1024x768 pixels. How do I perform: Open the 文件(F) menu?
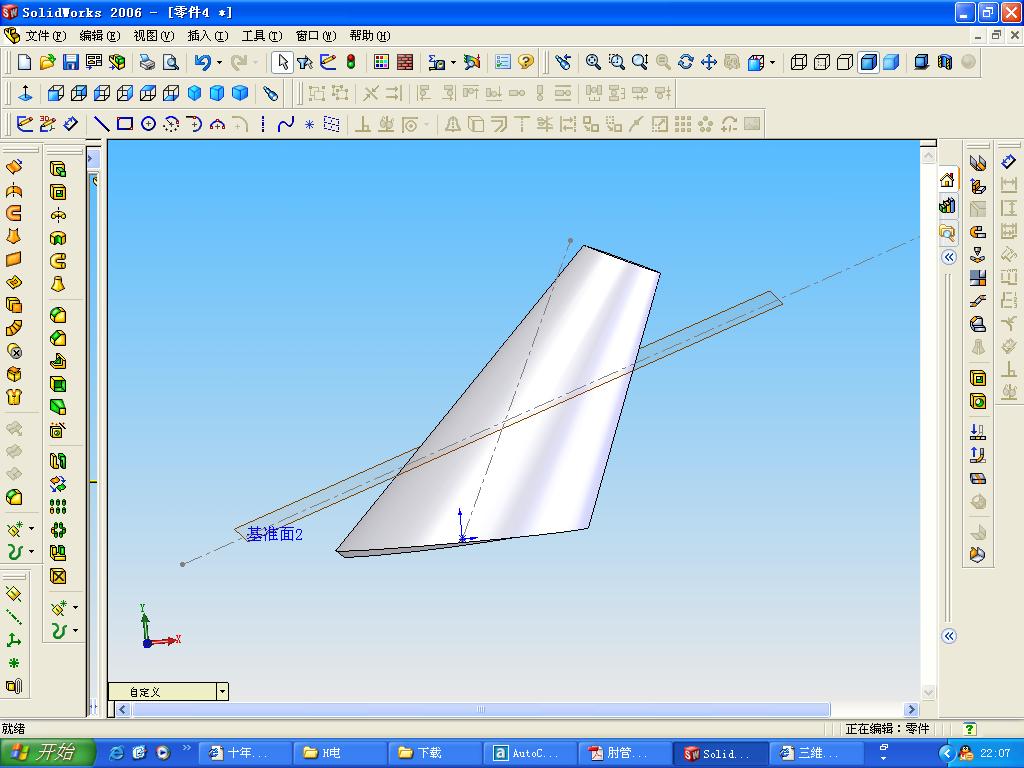coord(45,36)
